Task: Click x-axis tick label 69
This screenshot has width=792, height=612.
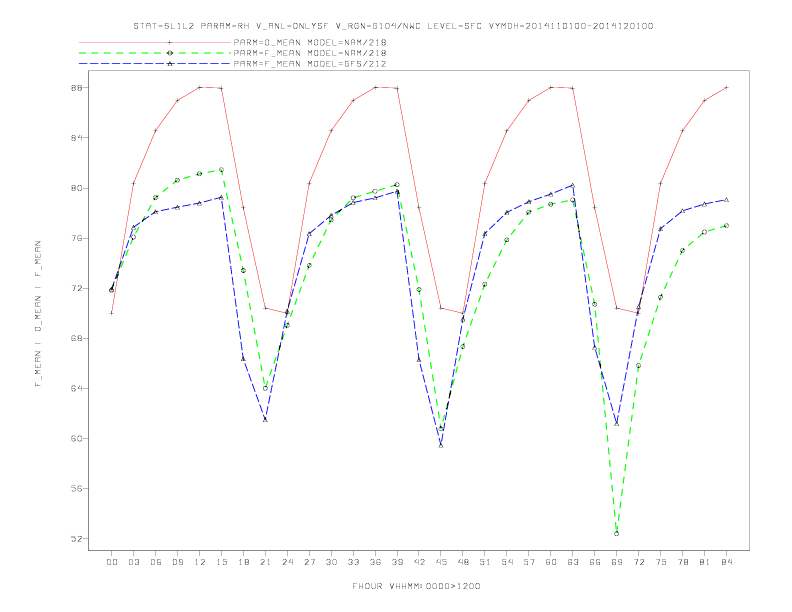Action: coord(617,562)
